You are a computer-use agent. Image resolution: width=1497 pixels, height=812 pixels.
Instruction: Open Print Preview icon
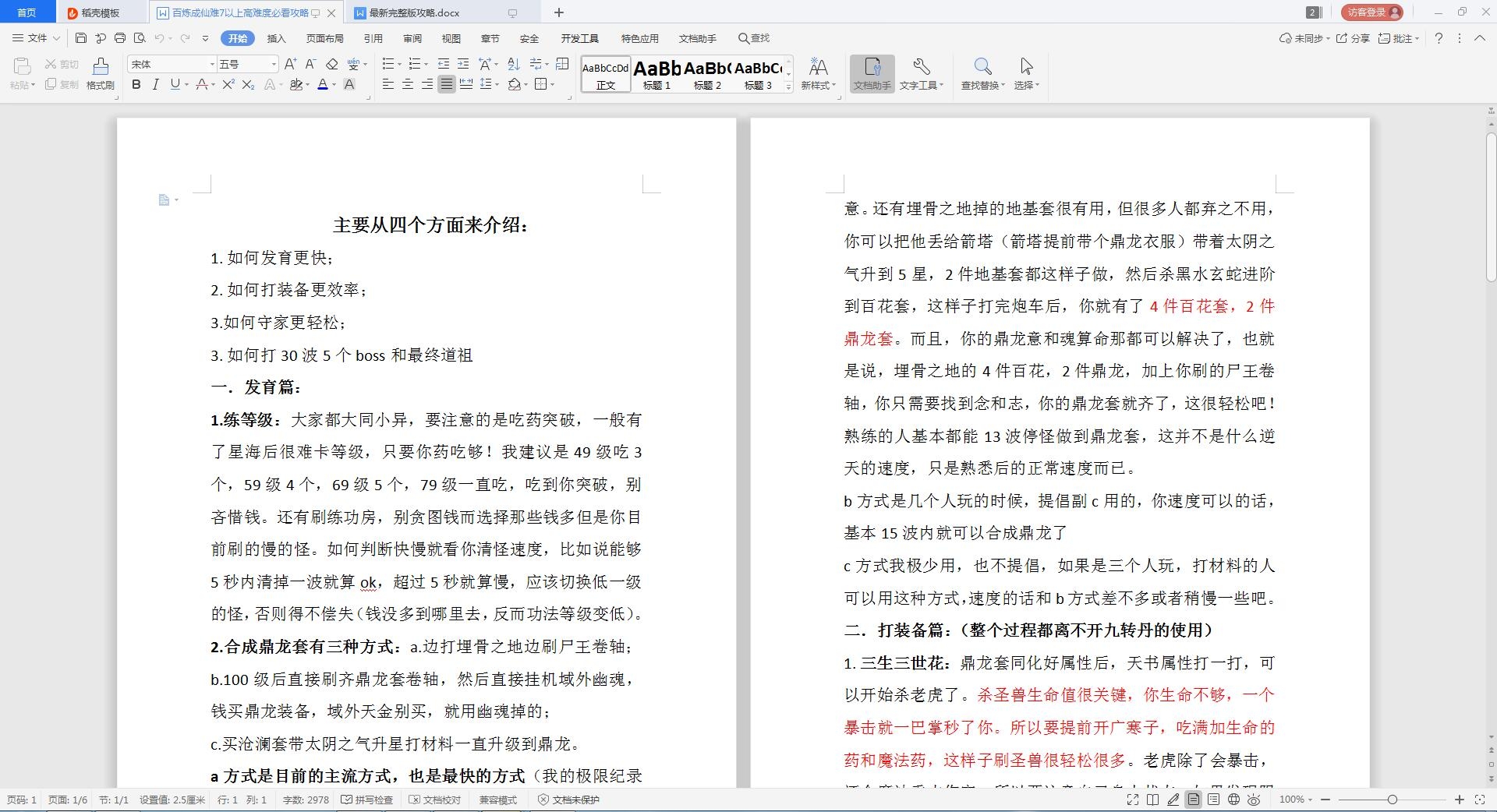(140, 37)
